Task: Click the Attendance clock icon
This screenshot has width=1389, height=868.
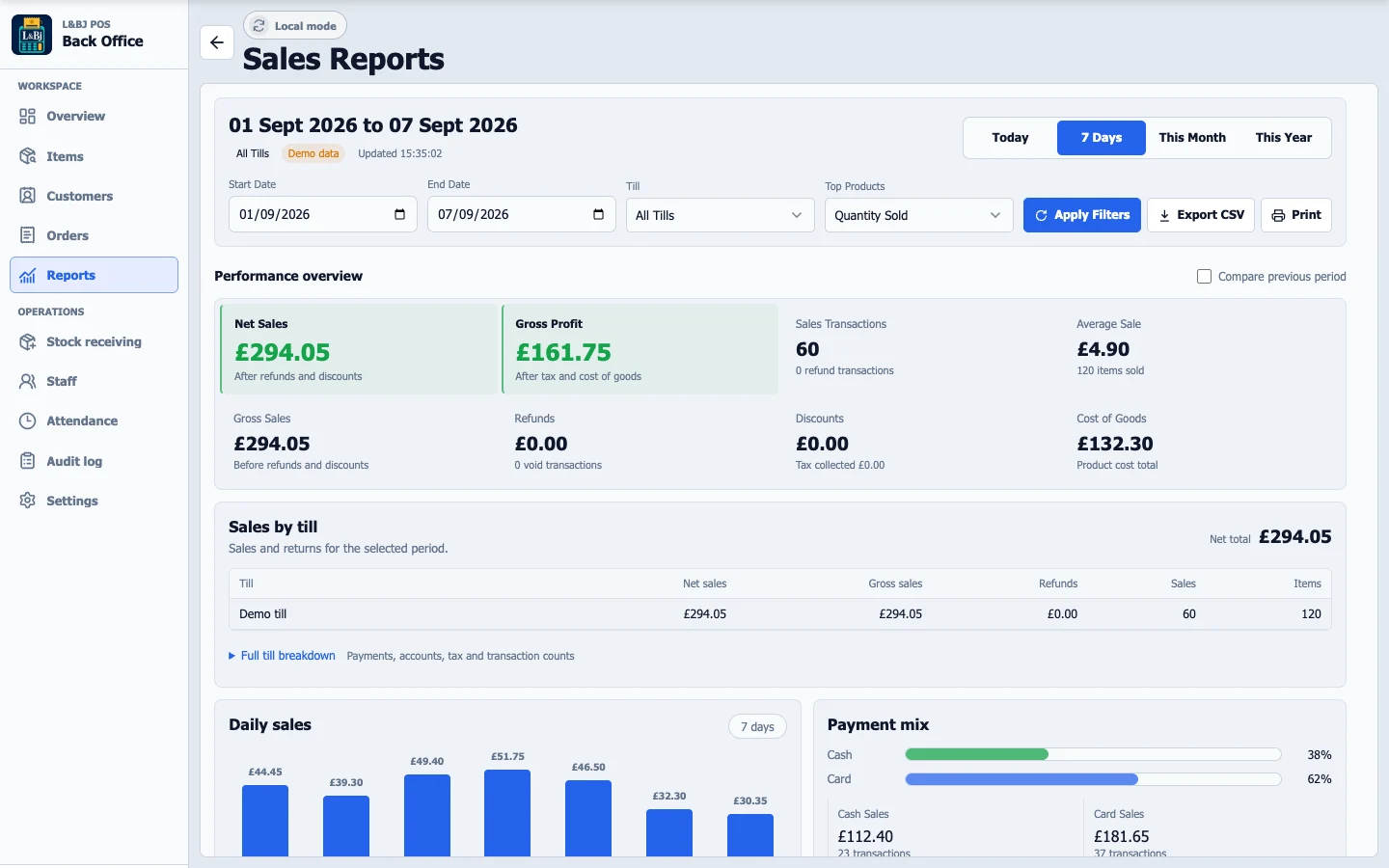Action: click(27, 420)
